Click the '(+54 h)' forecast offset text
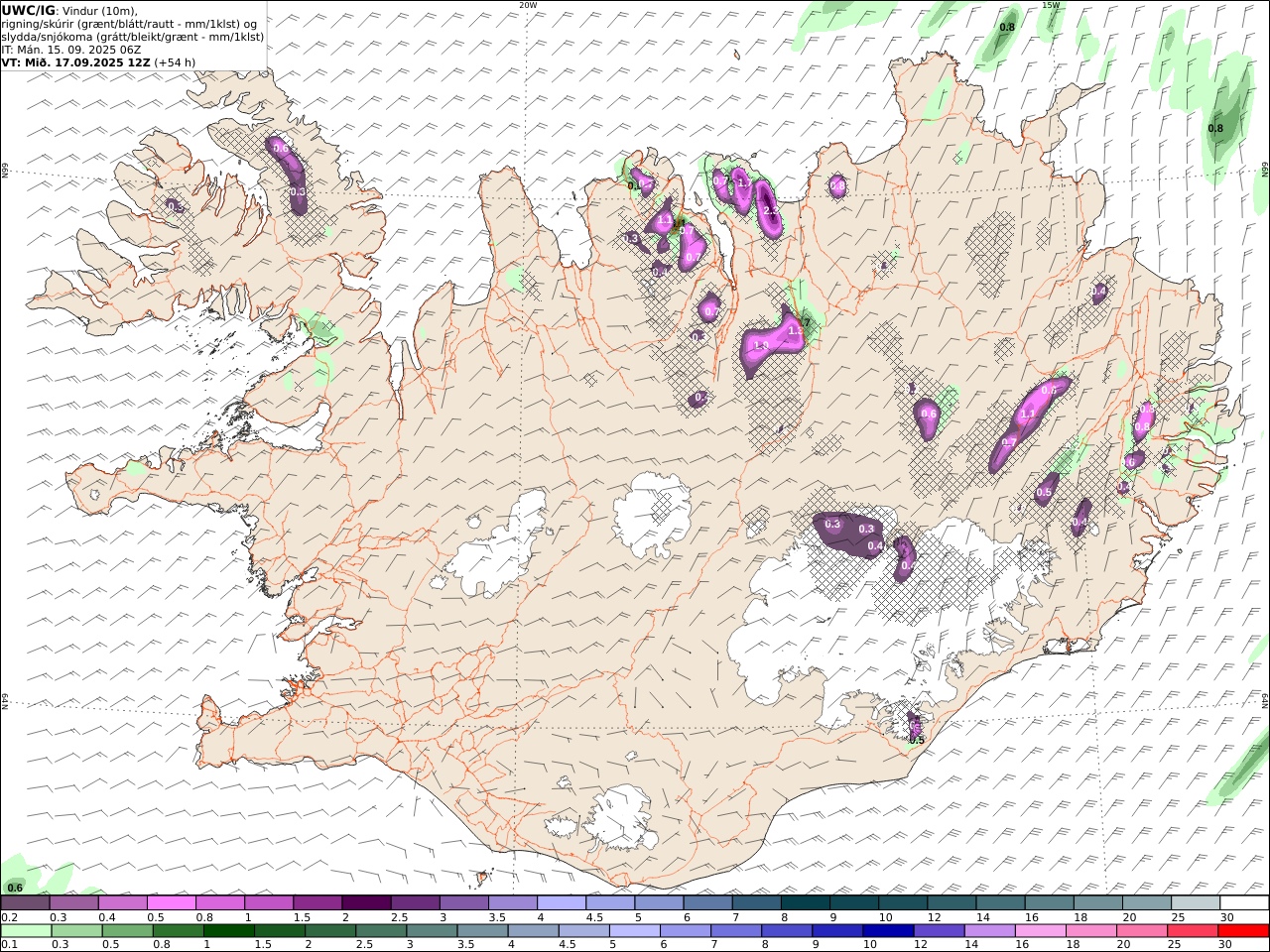Viewport: 1270px width, 952px height. coord(174,62)
